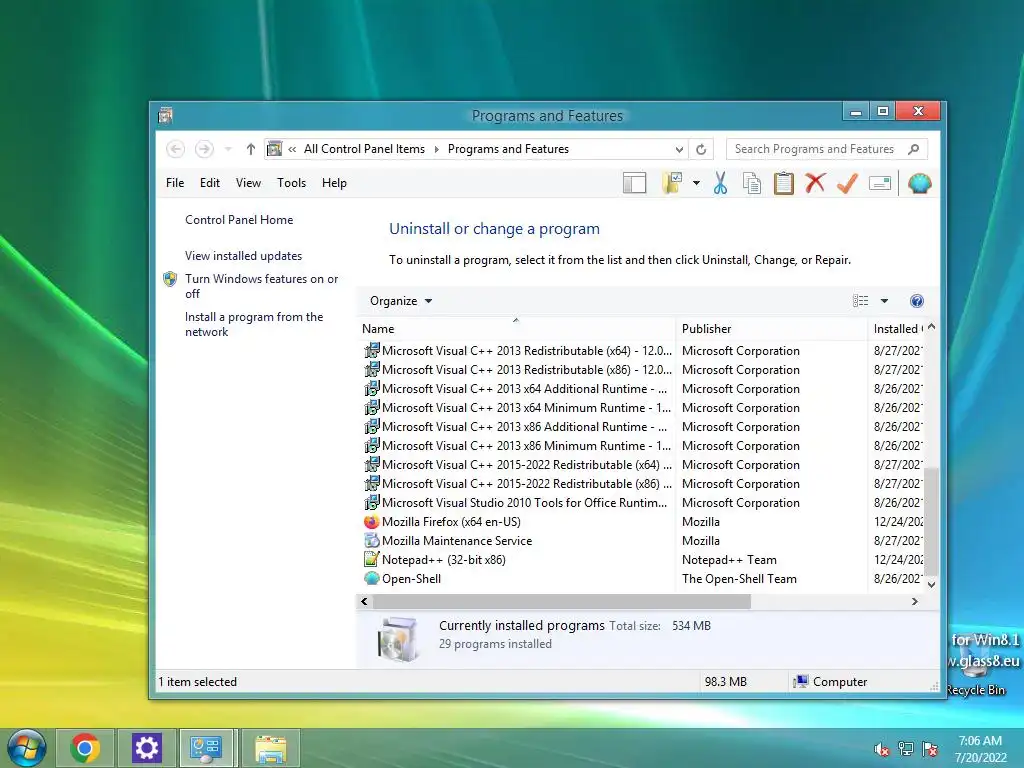Open recent locations dropdown arrow
The image size is (1024, 768).
228,149
